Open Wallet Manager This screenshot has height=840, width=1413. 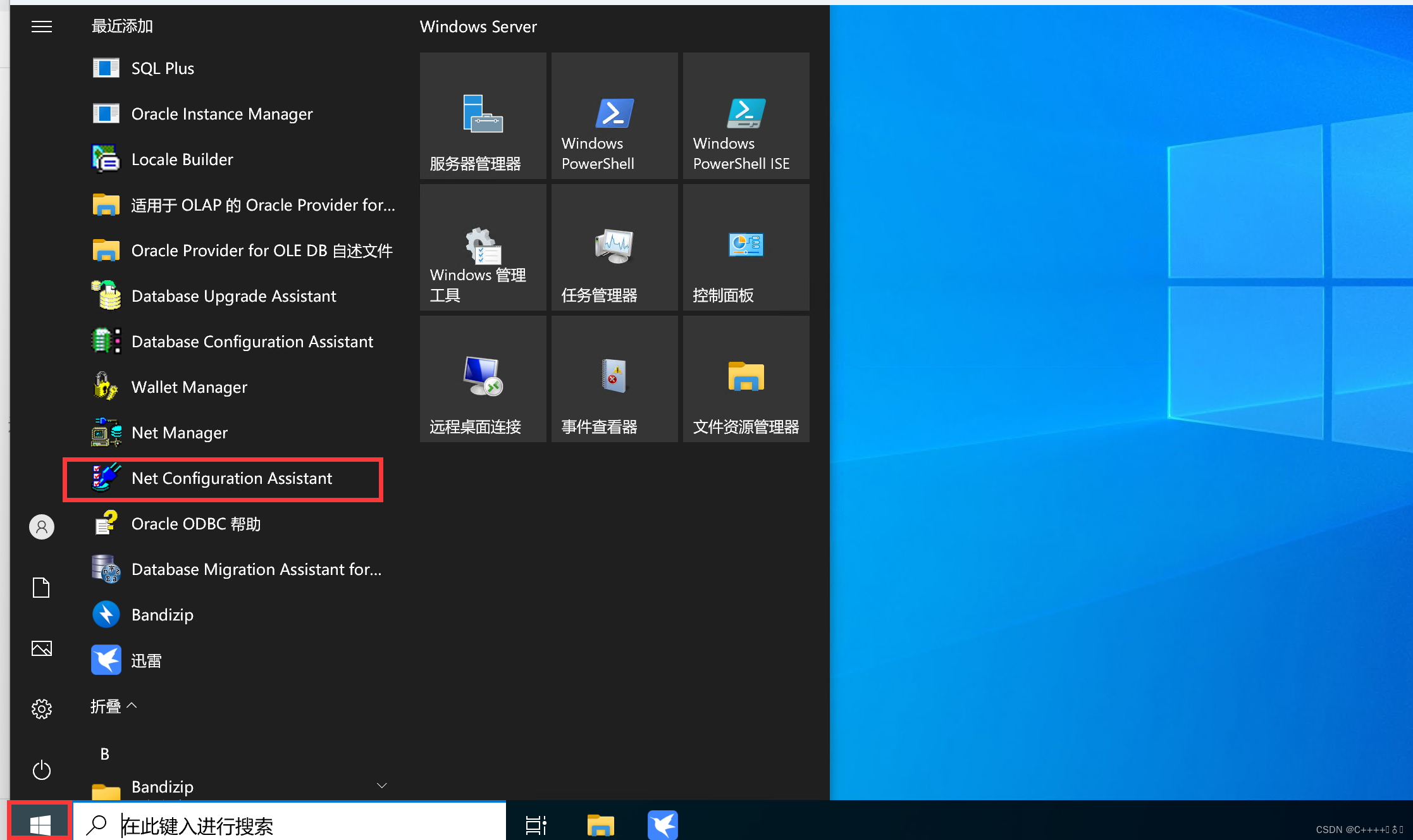(188, 388)
